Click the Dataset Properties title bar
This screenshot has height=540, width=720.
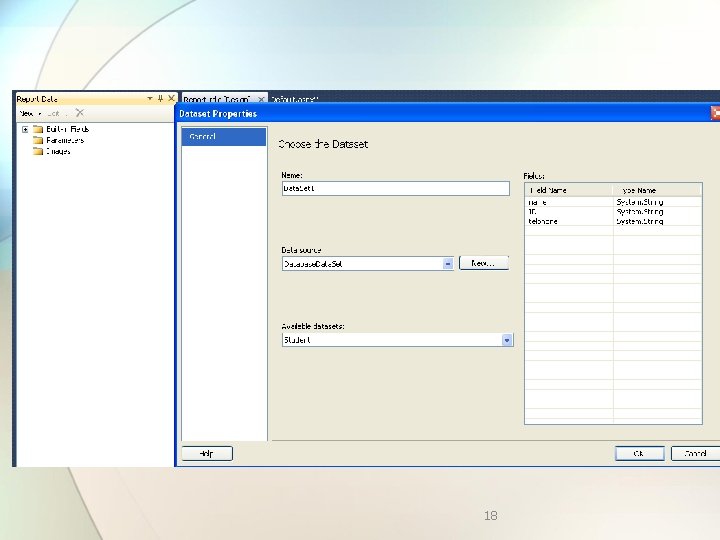click(443, 113)
